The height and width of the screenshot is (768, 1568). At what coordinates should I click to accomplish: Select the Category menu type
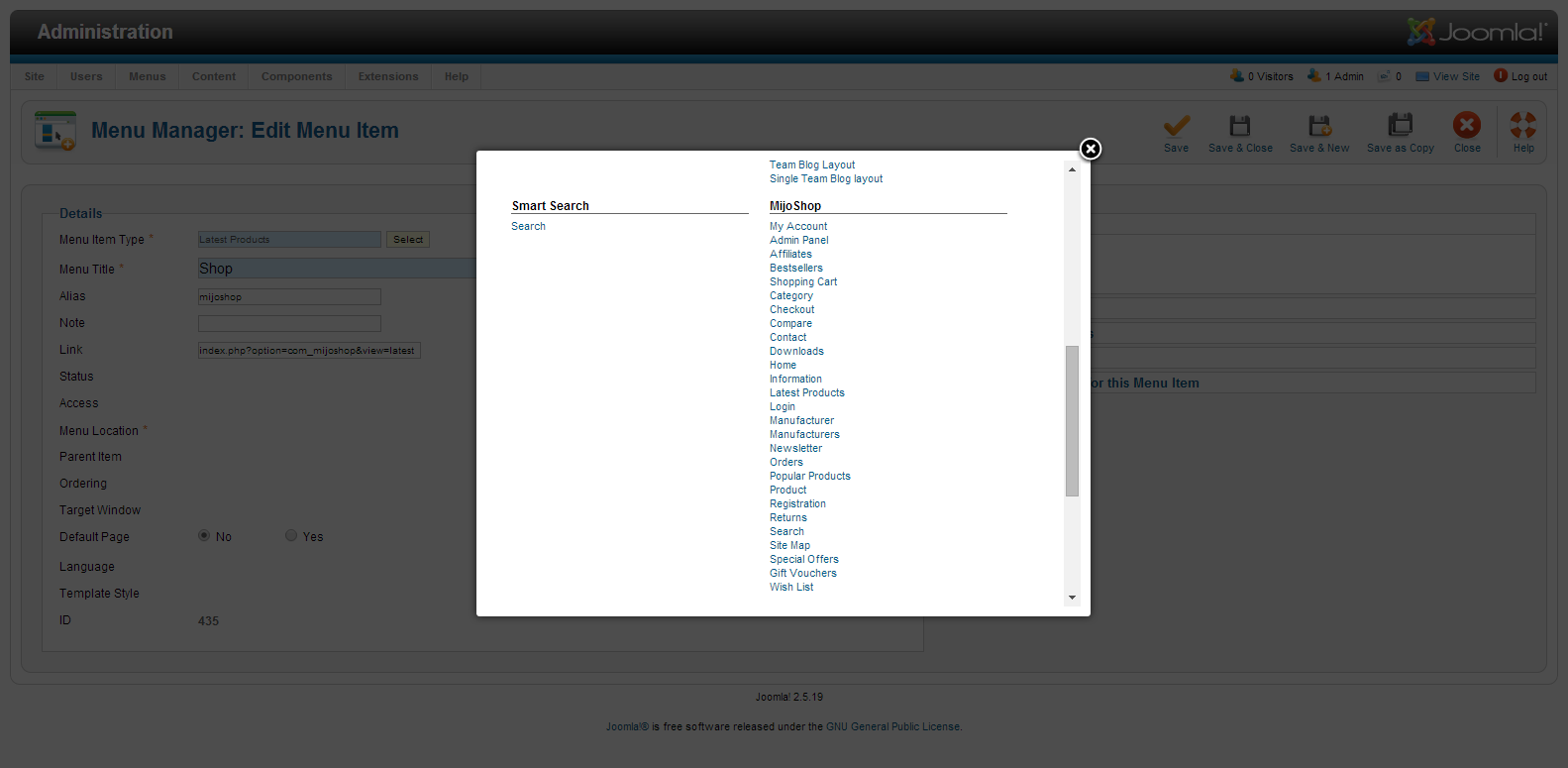point(791,296)
